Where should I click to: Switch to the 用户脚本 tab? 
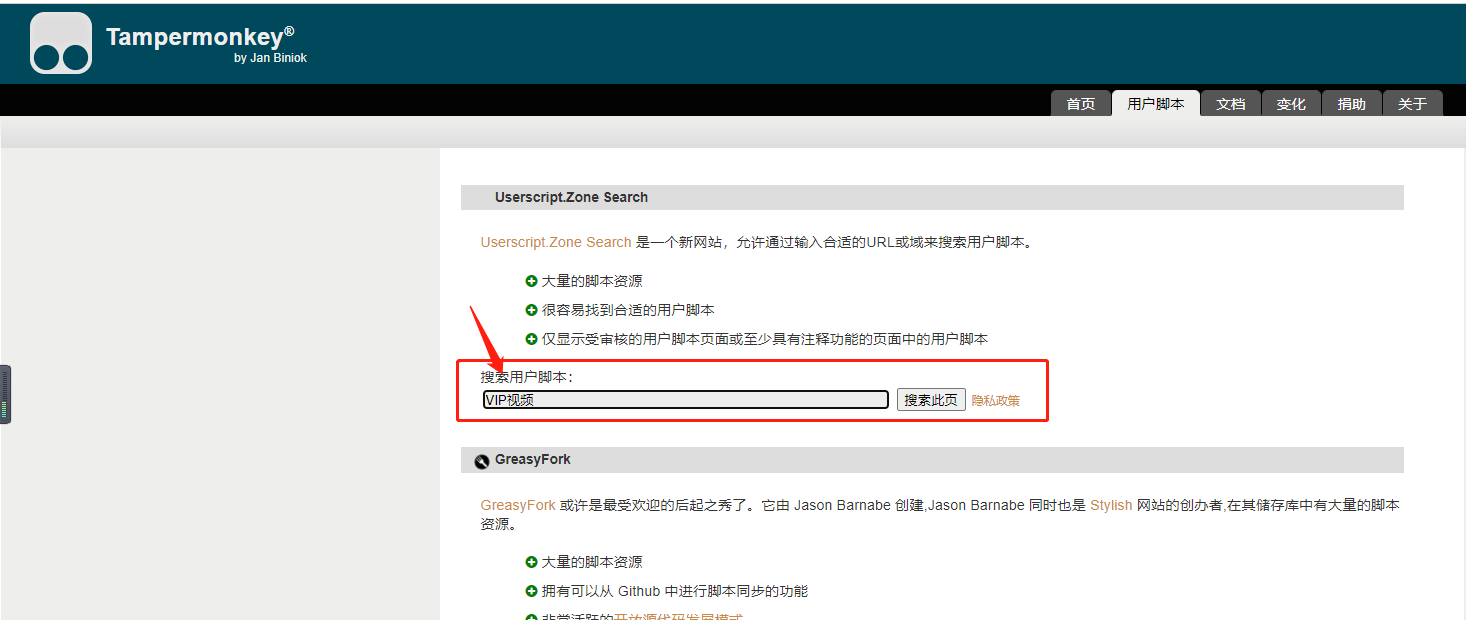click(1156, 104)
